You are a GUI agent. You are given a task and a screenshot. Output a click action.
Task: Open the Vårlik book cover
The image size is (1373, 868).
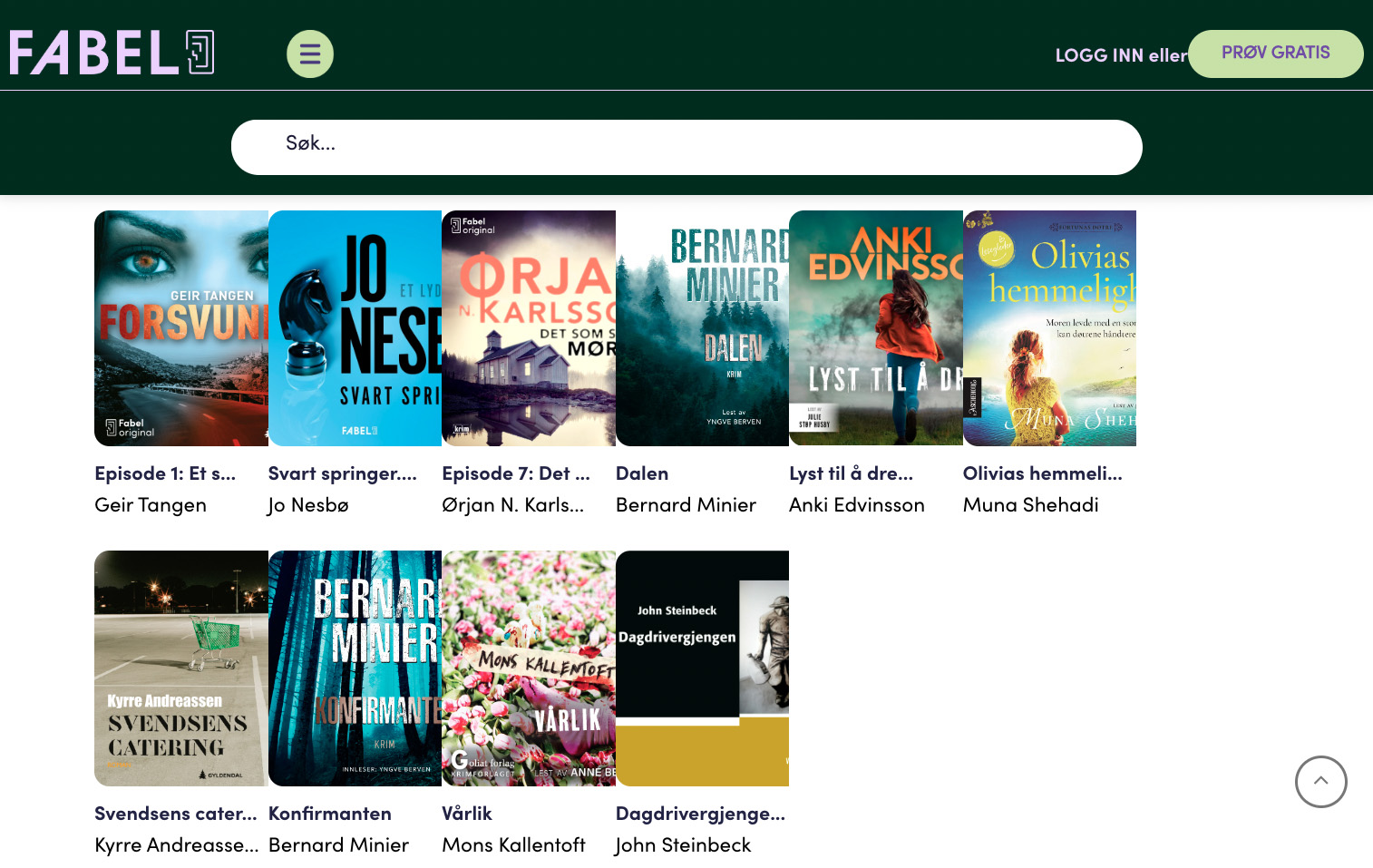[x=529, y=668]
